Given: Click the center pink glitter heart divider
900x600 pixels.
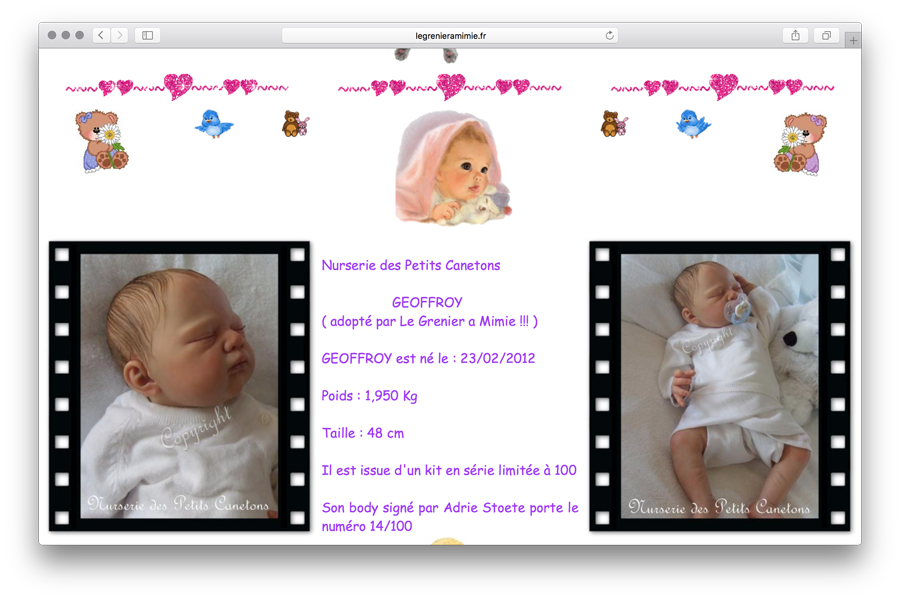Looking at the screenshot, I should [450, 87].
